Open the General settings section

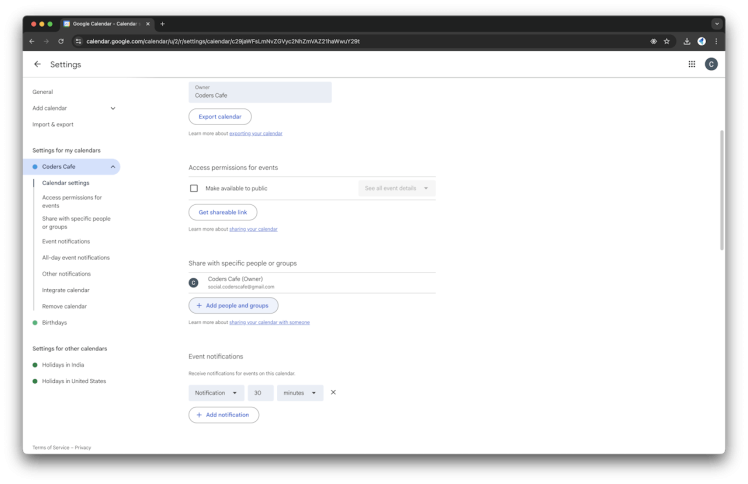click(x=43, y=92)
